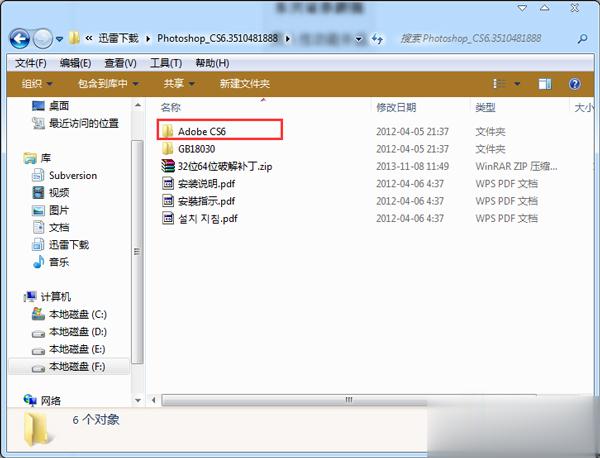Open the address bar history dropdown
The image size is (600, 458).
tap(359, 39)
